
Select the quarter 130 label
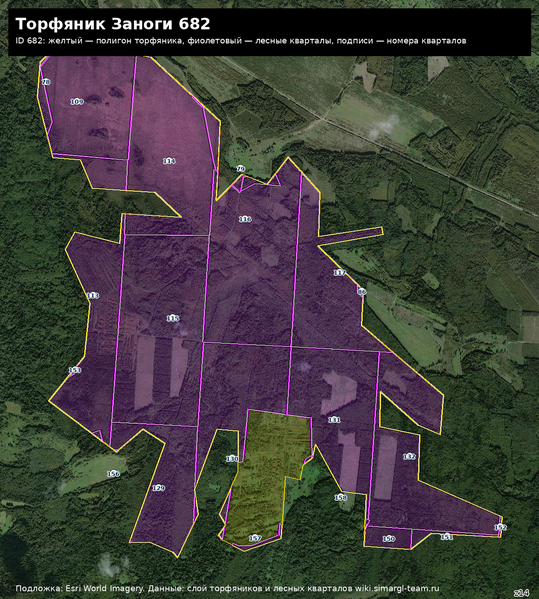232,458
